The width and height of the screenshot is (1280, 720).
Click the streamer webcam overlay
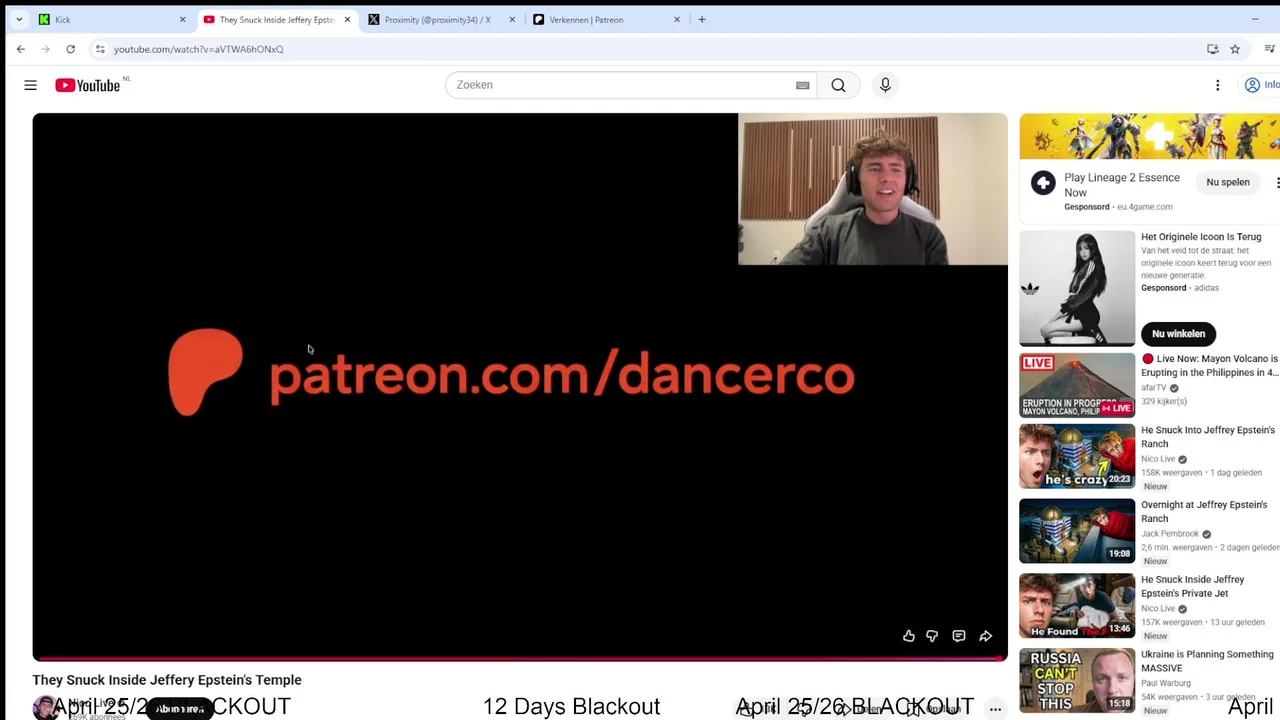[x=873, y=190]
